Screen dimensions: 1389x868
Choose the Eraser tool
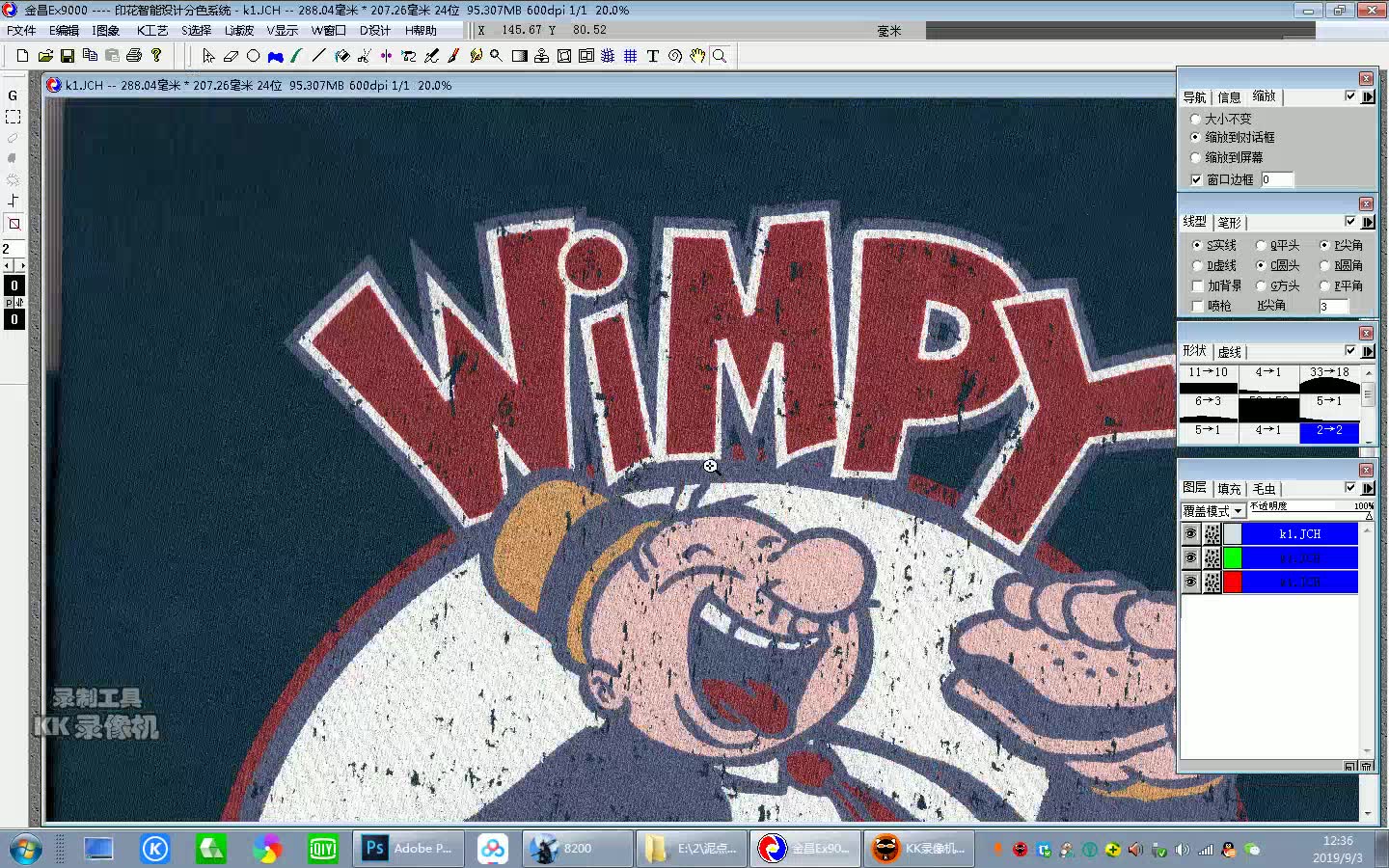pos(231,56)
